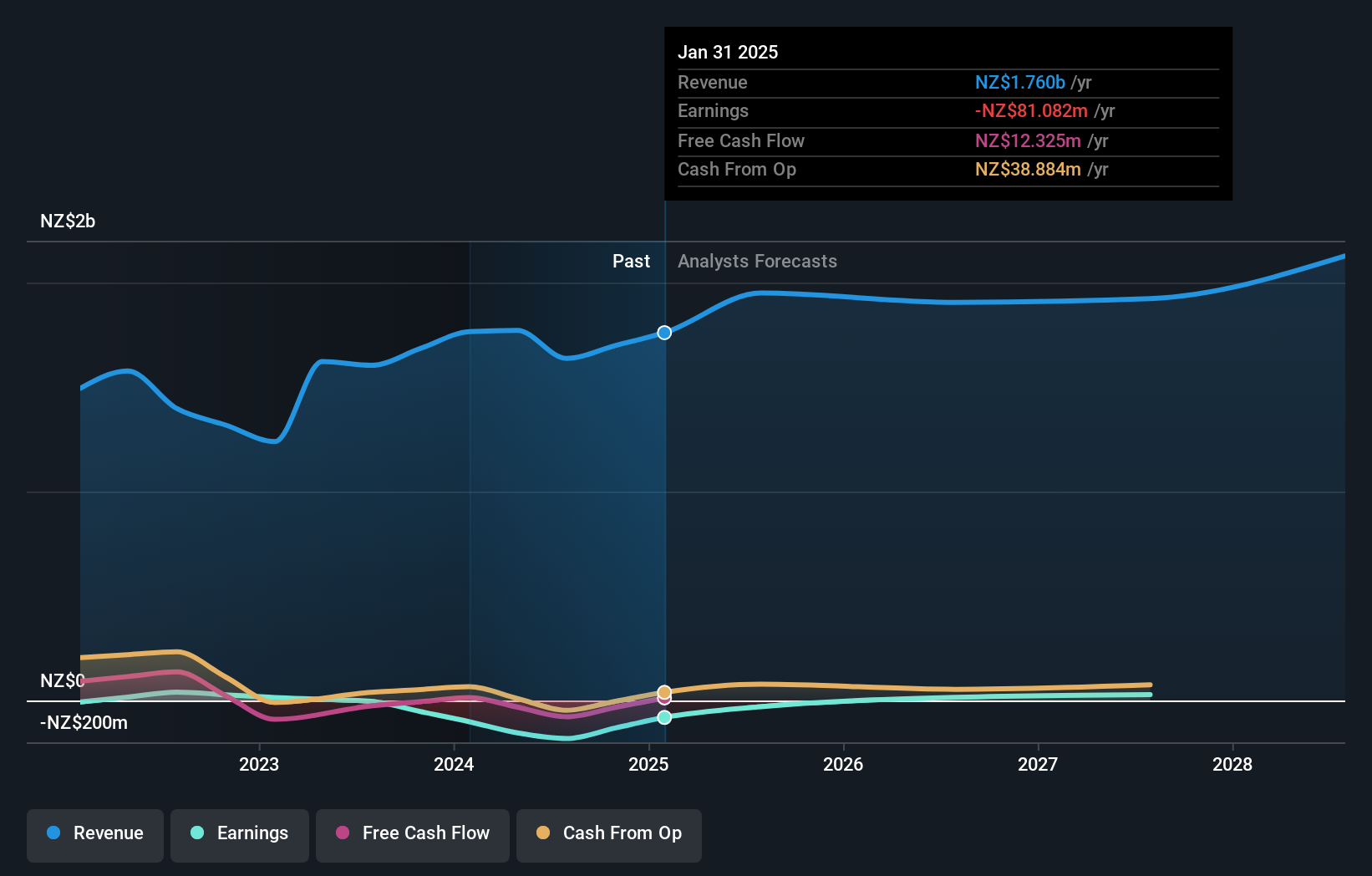Screen dimensions: 1372x876
Task: Hide the Earnings series
Action: [x=239, y=834]
